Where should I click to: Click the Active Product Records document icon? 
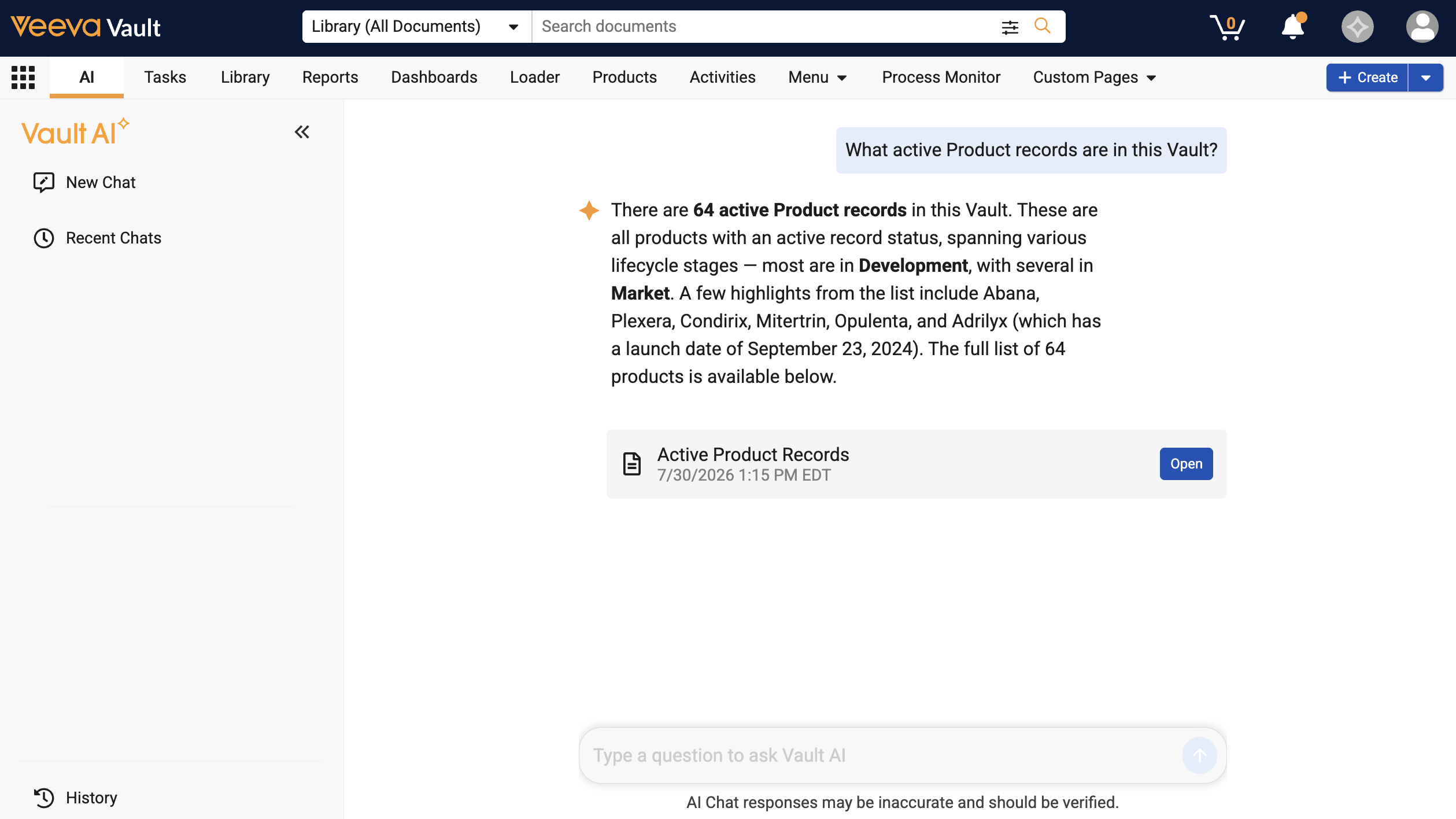click(x=631, y=464)
